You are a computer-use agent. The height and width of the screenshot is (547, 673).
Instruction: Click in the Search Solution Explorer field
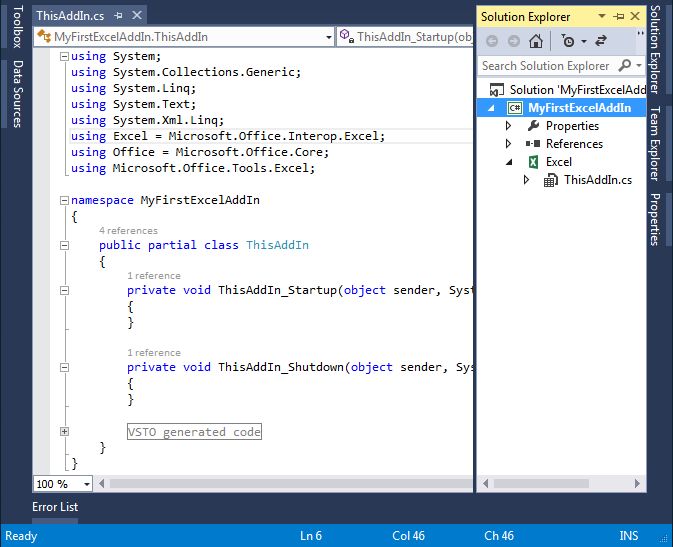coord(547,66)
